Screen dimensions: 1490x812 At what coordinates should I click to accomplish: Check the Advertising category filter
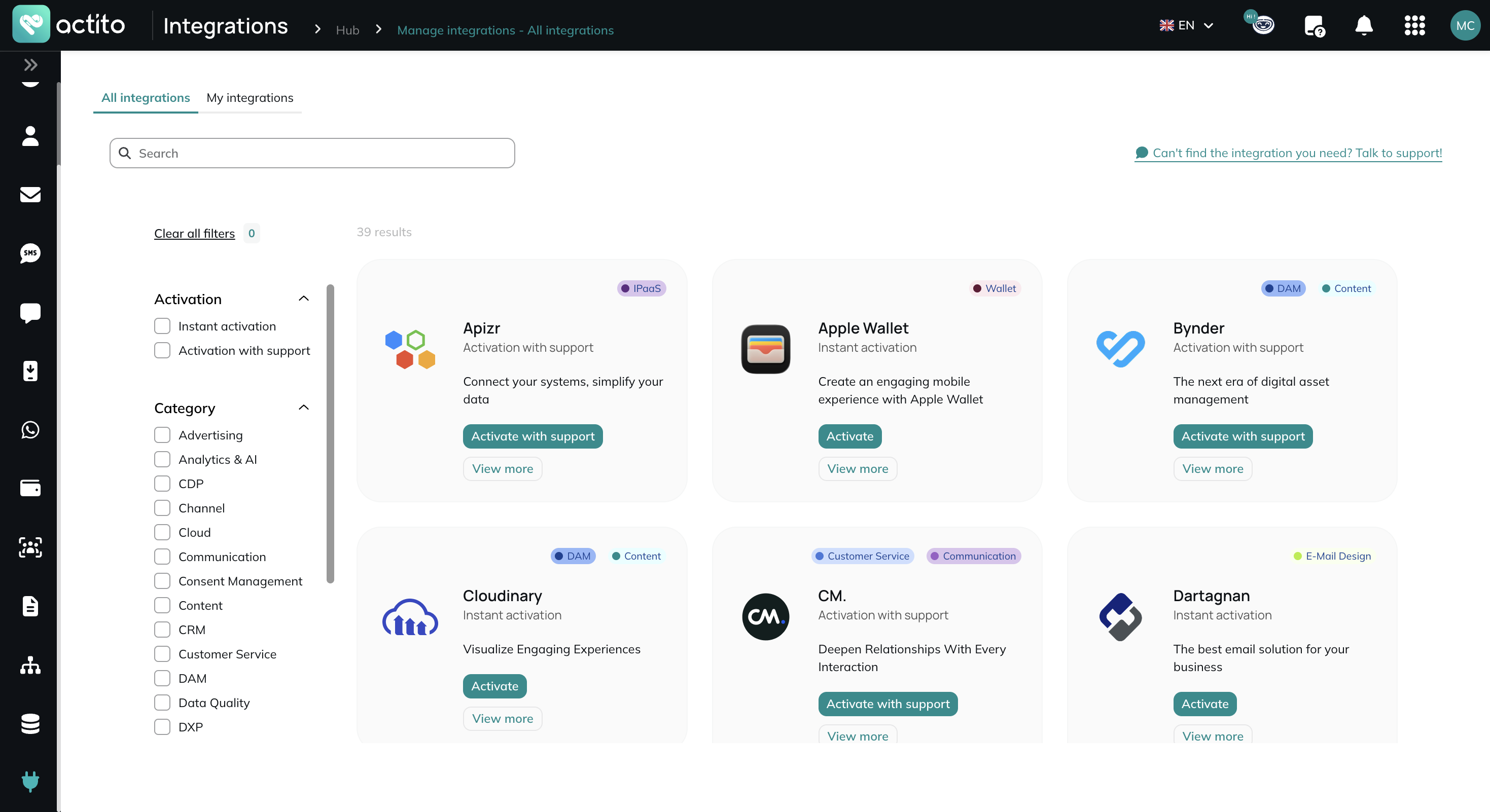162,435
